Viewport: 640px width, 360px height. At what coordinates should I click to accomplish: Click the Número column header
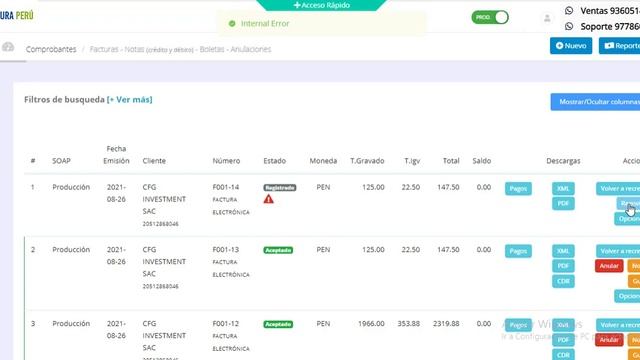point(226,161)
